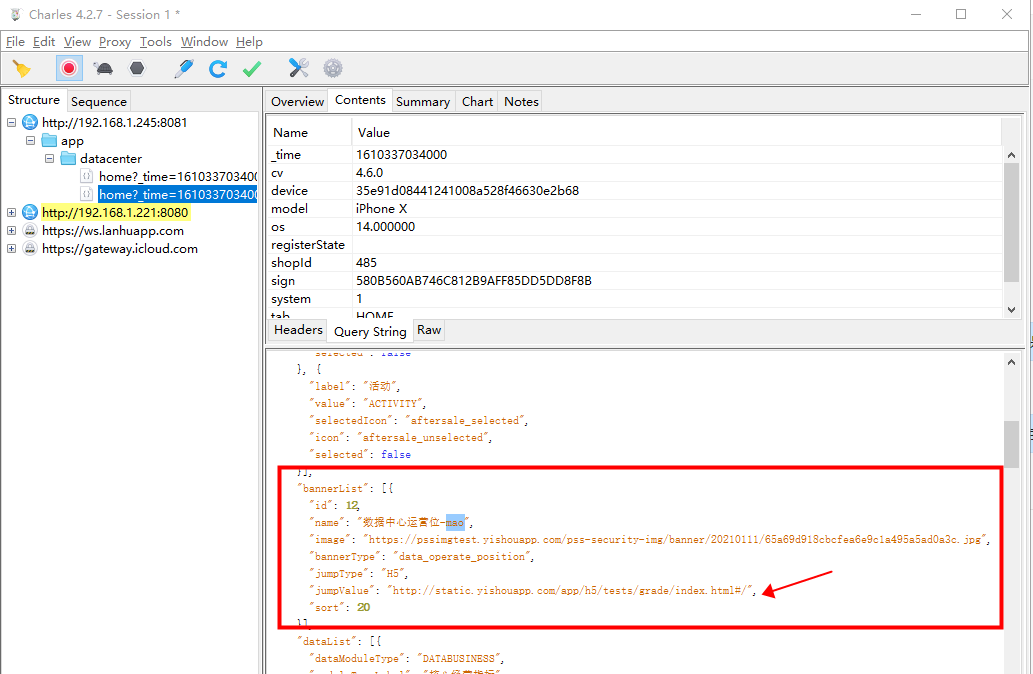Switch to the Structure tab
1033x674 pixels.
pos(34,100)
